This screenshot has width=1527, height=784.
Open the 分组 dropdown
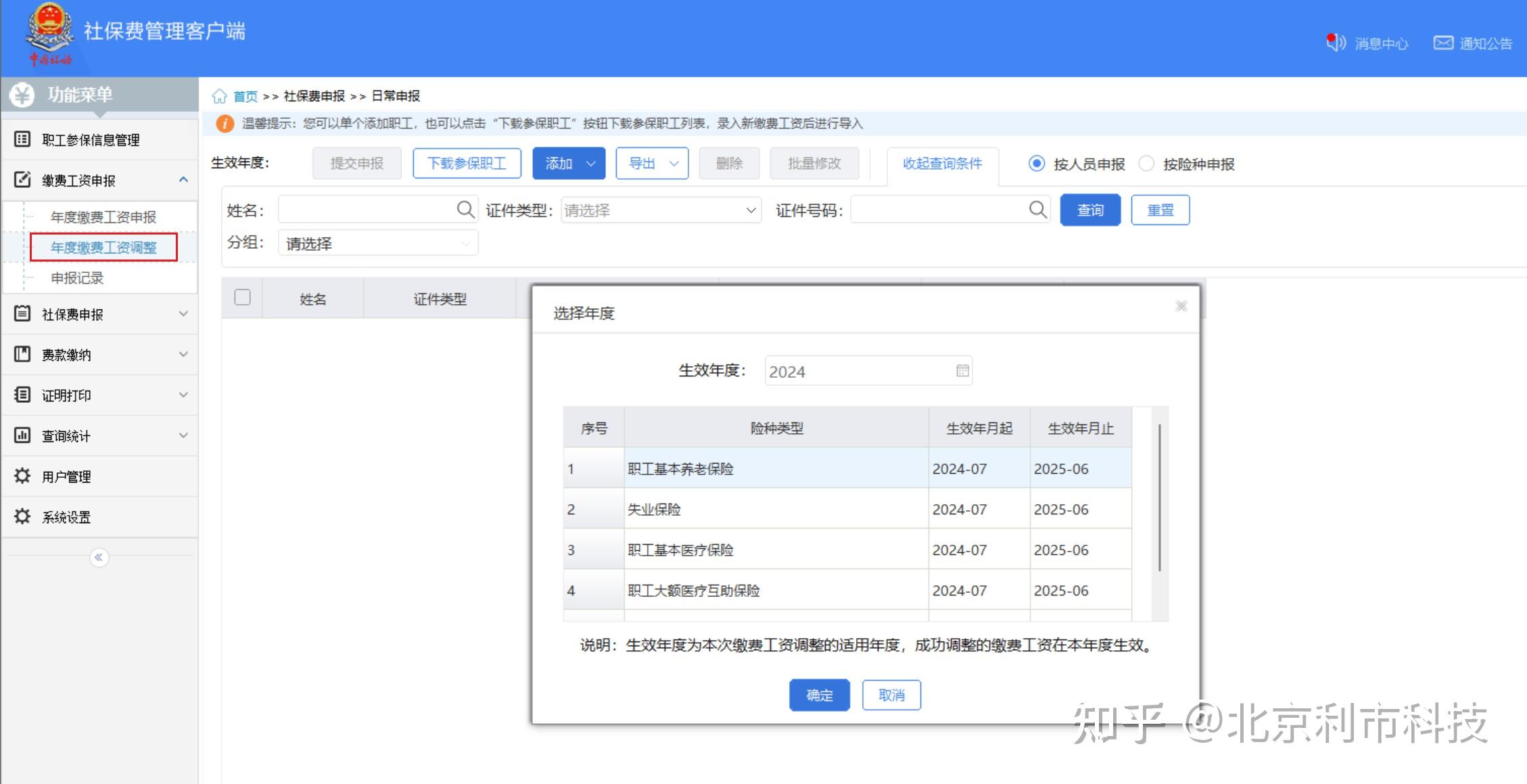pos(378,243)
